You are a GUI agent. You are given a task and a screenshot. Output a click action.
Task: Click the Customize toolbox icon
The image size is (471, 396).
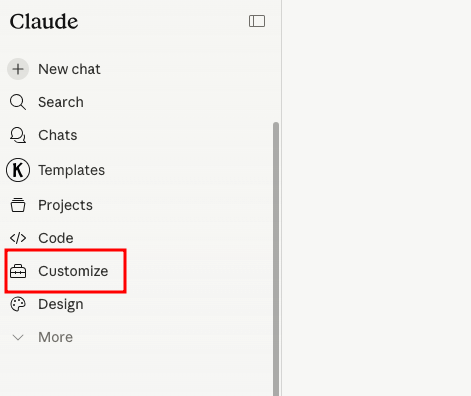(x=18, y=271)
